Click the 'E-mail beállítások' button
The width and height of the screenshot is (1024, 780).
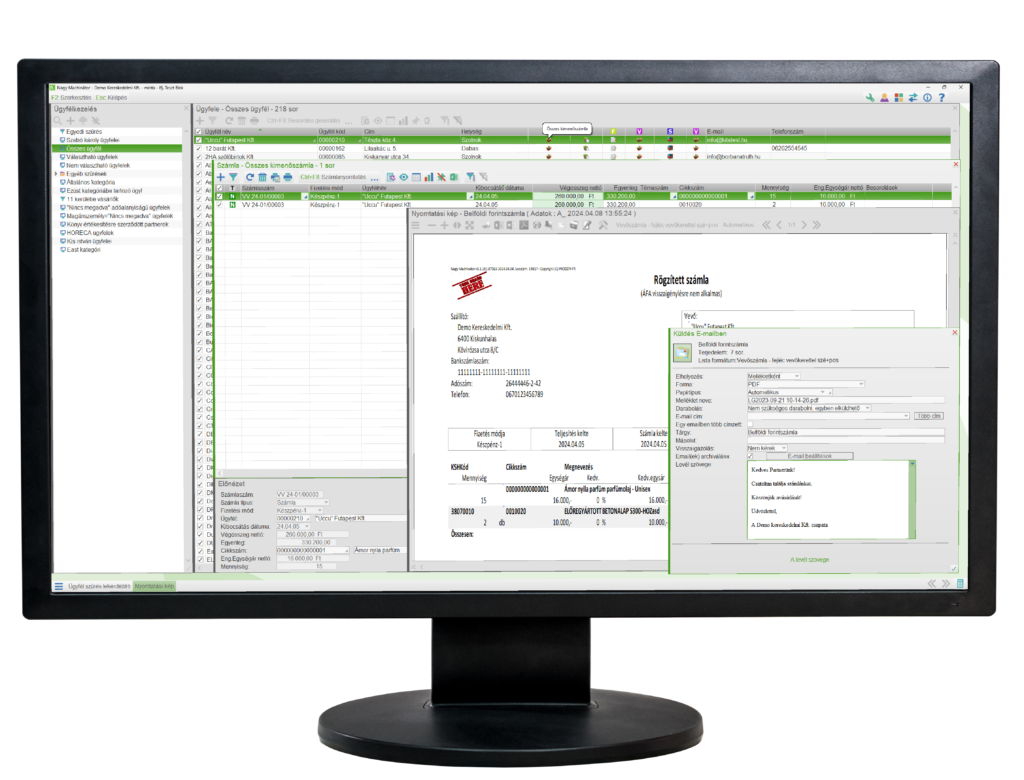pos(810,456)
